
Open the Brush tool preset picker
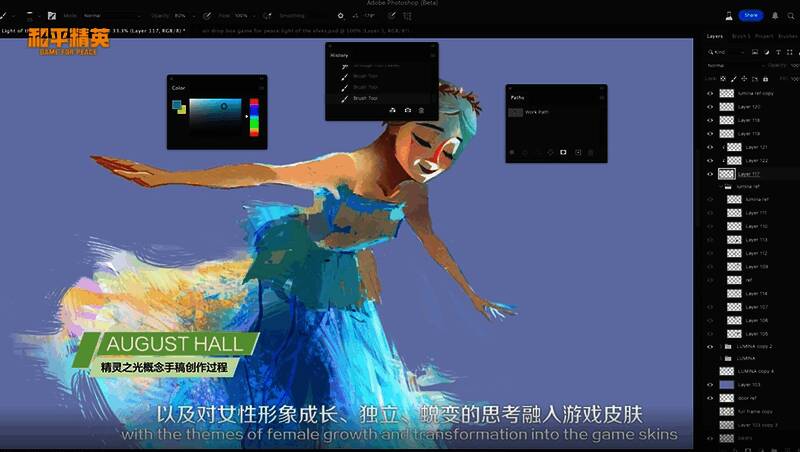tap(6, 16)
